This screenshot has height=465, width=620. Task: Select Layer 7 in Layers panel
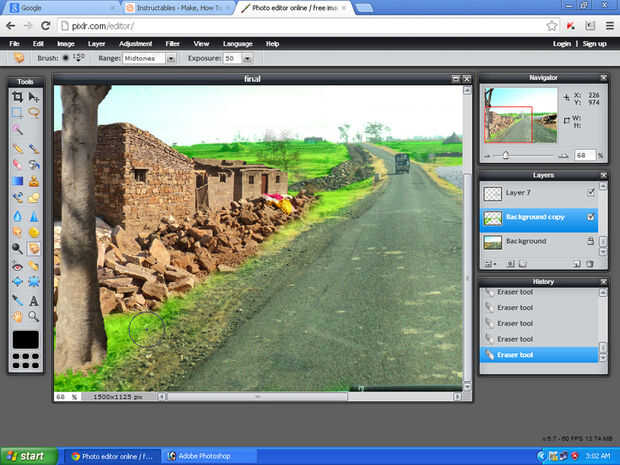(539, 193)
